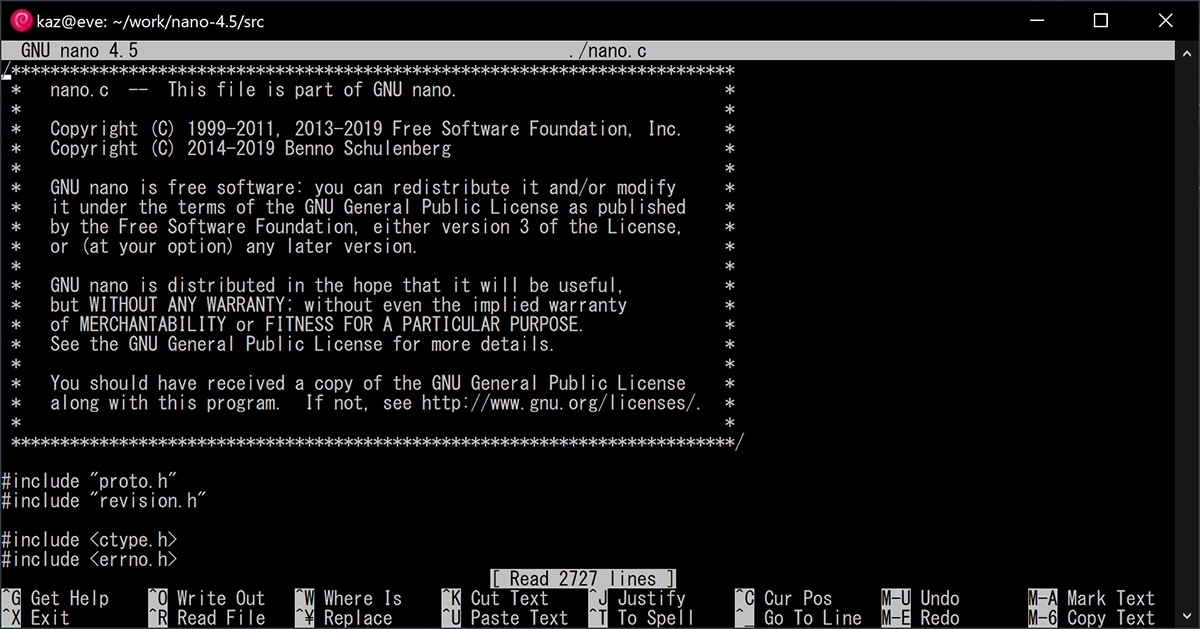Click the ^O Write Out shortcut
Viewport: 1200px width, 629px height.
point(206,599)
